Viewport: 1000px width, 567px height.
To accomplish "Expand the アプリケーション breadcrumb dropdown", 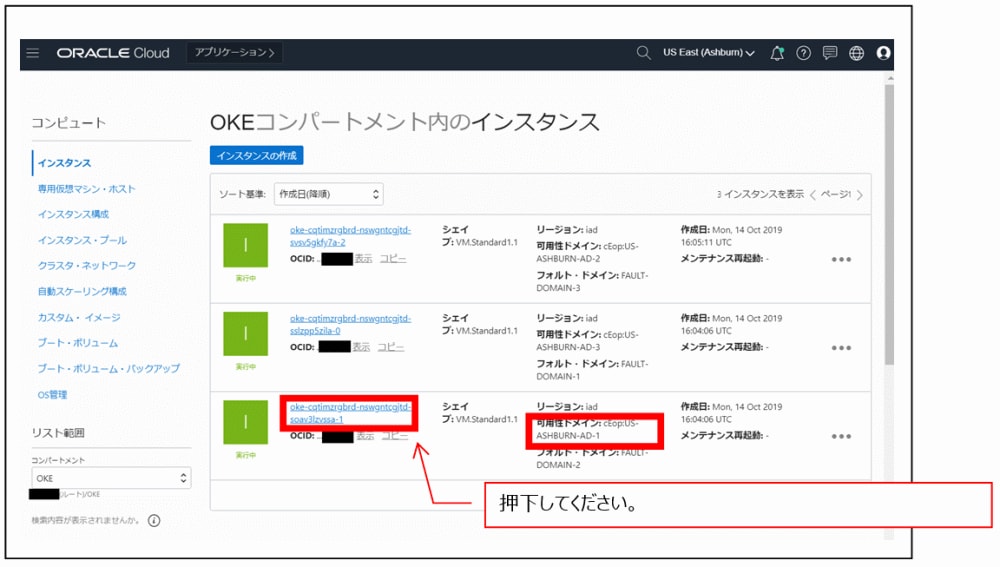I will point(234,53).
